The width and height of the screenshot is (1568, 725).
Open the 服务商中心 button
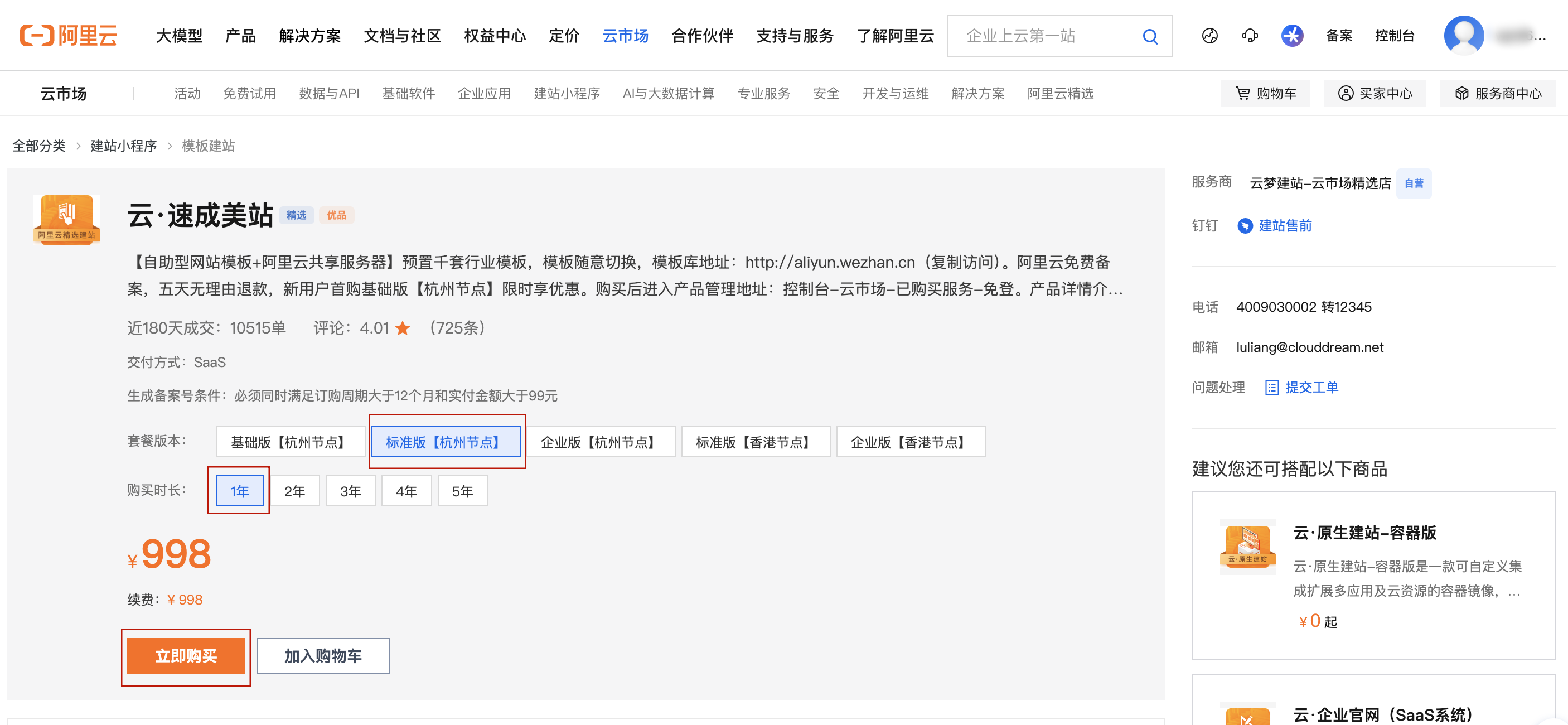click(1497, 93)
